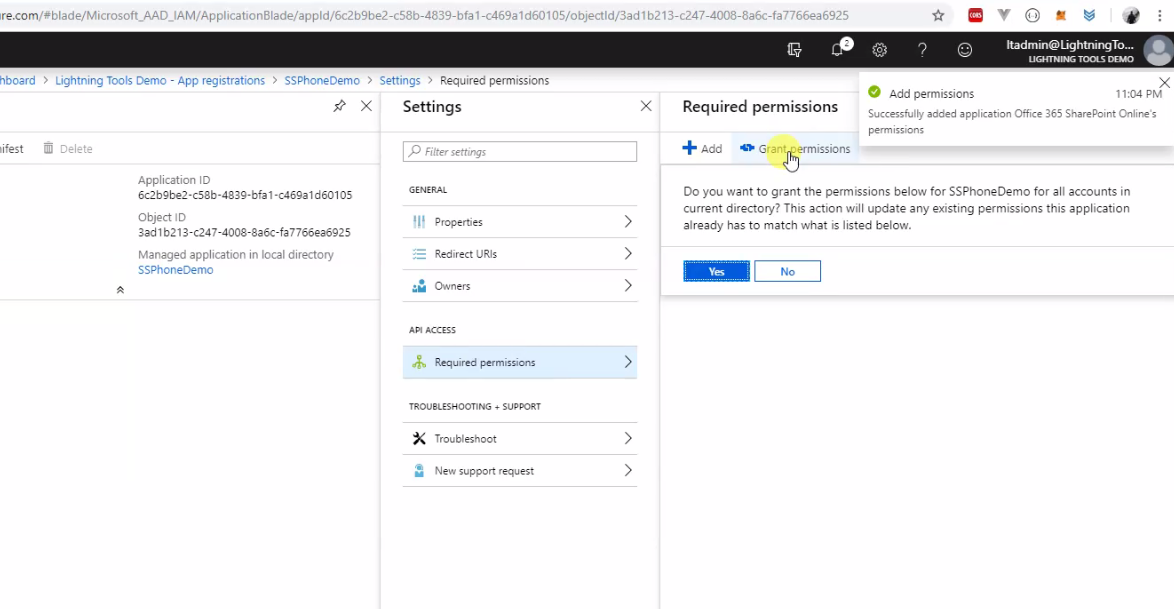Image resolution: width=1174 pixels, height=609 pixels.
Task: Click the Required permissions breadcrumb text
Action: [x=494, y=80]
